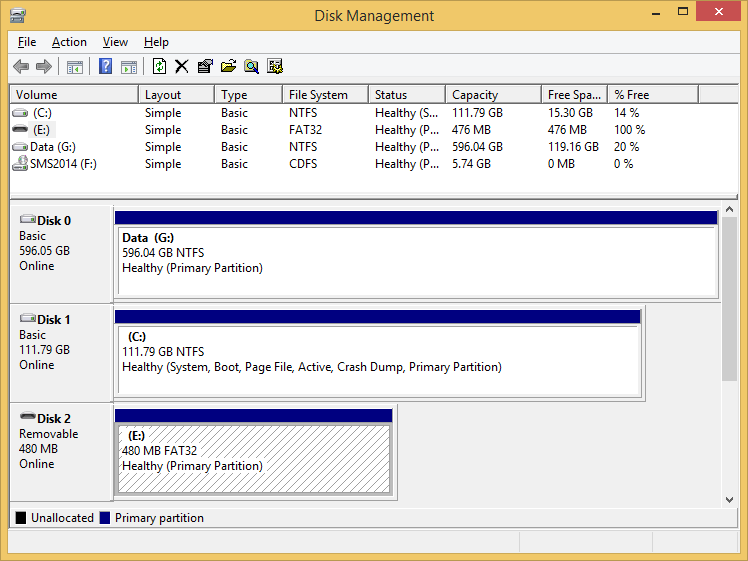
Task: Select the Data (G:) volume row name
Action: point(53,147)
